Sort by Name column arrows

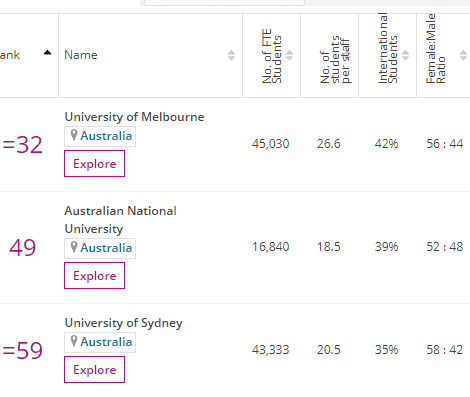click(x=231, y=55)
